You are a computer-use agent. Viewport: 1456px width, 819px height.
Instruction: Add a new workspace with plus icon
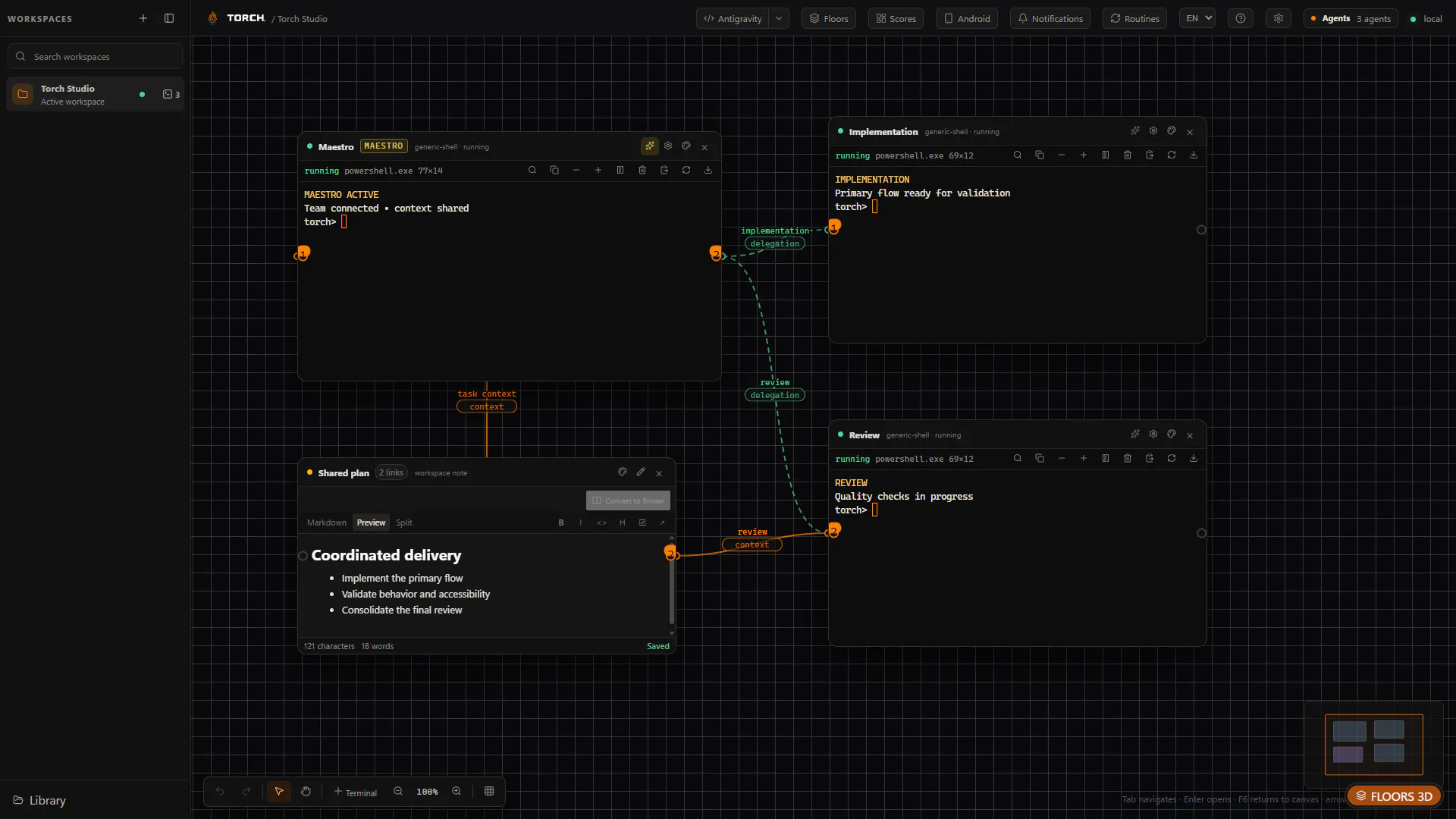(x=143, y=18)
